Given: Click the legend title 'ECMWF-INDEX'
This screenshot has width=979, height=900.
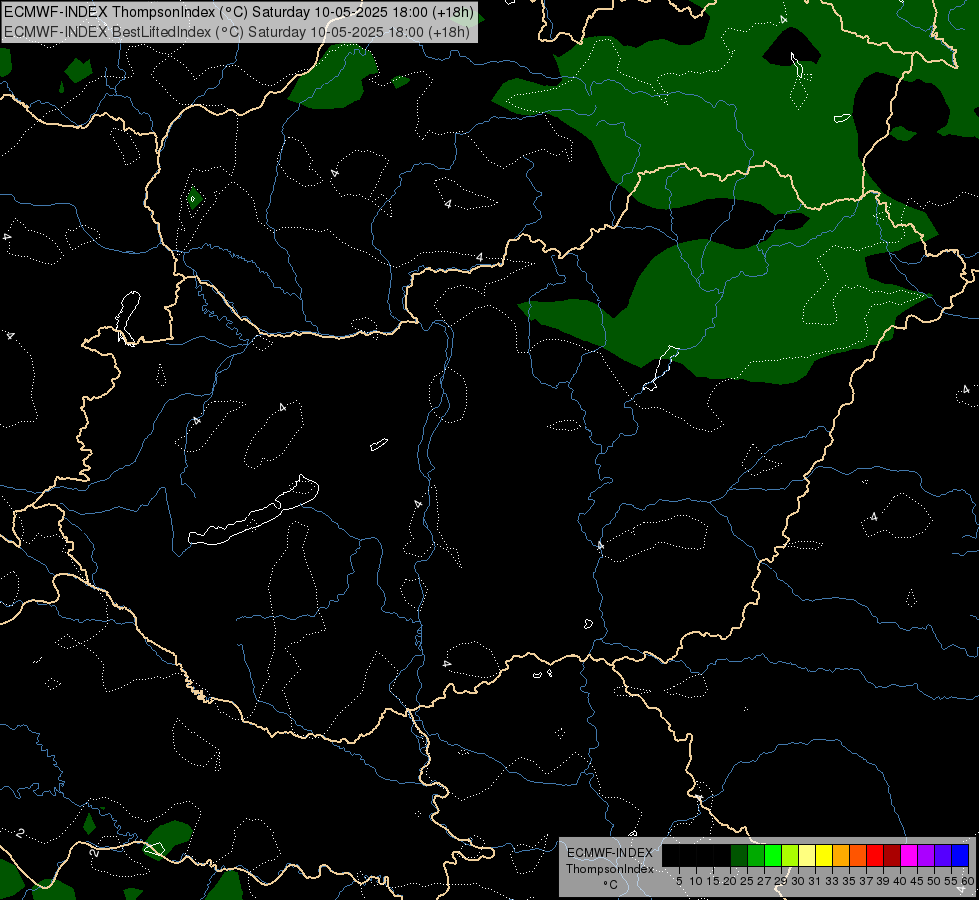Looking at the screenshot, I should [x=610, y=853].
